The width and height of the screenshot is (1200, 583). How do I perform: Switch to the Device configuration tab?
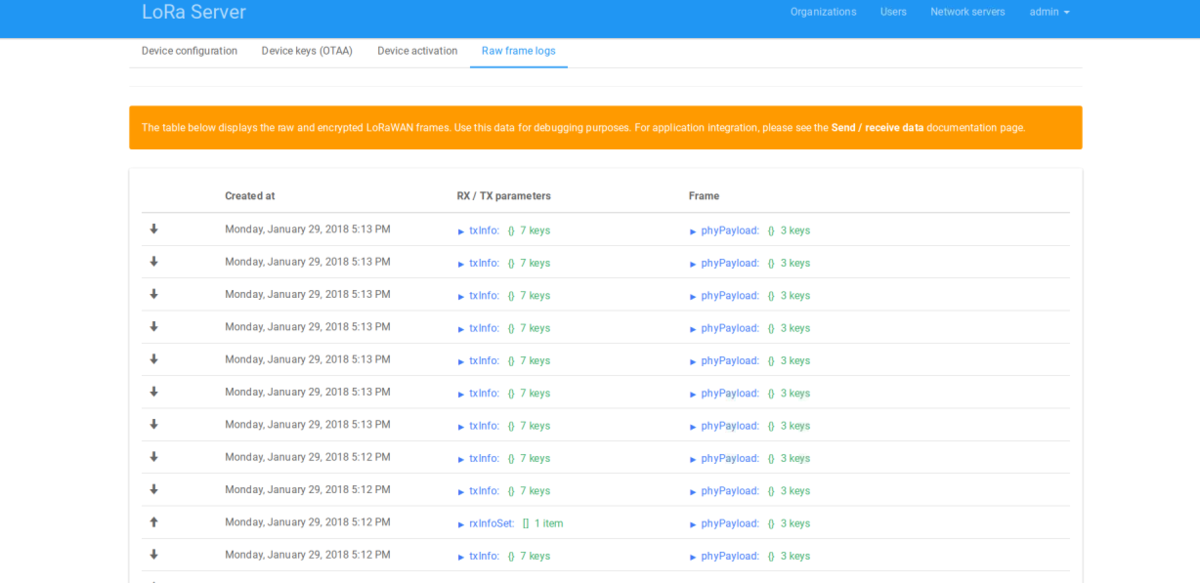(189, 51)
